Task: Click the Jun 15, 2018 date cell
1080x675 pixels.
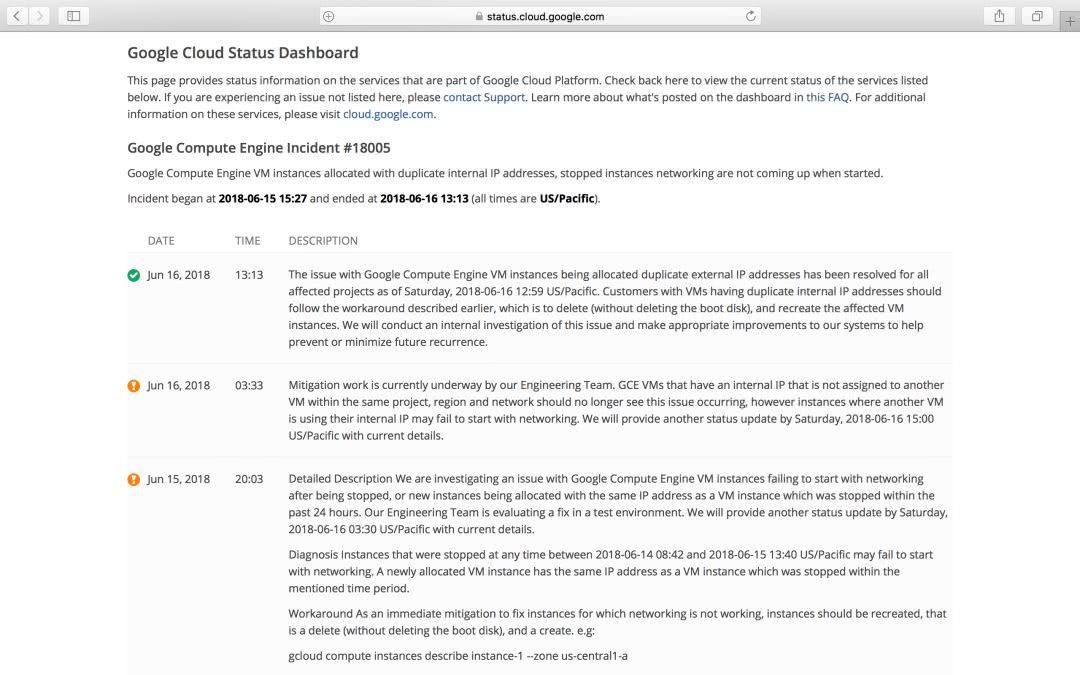Action: [178, 479]
